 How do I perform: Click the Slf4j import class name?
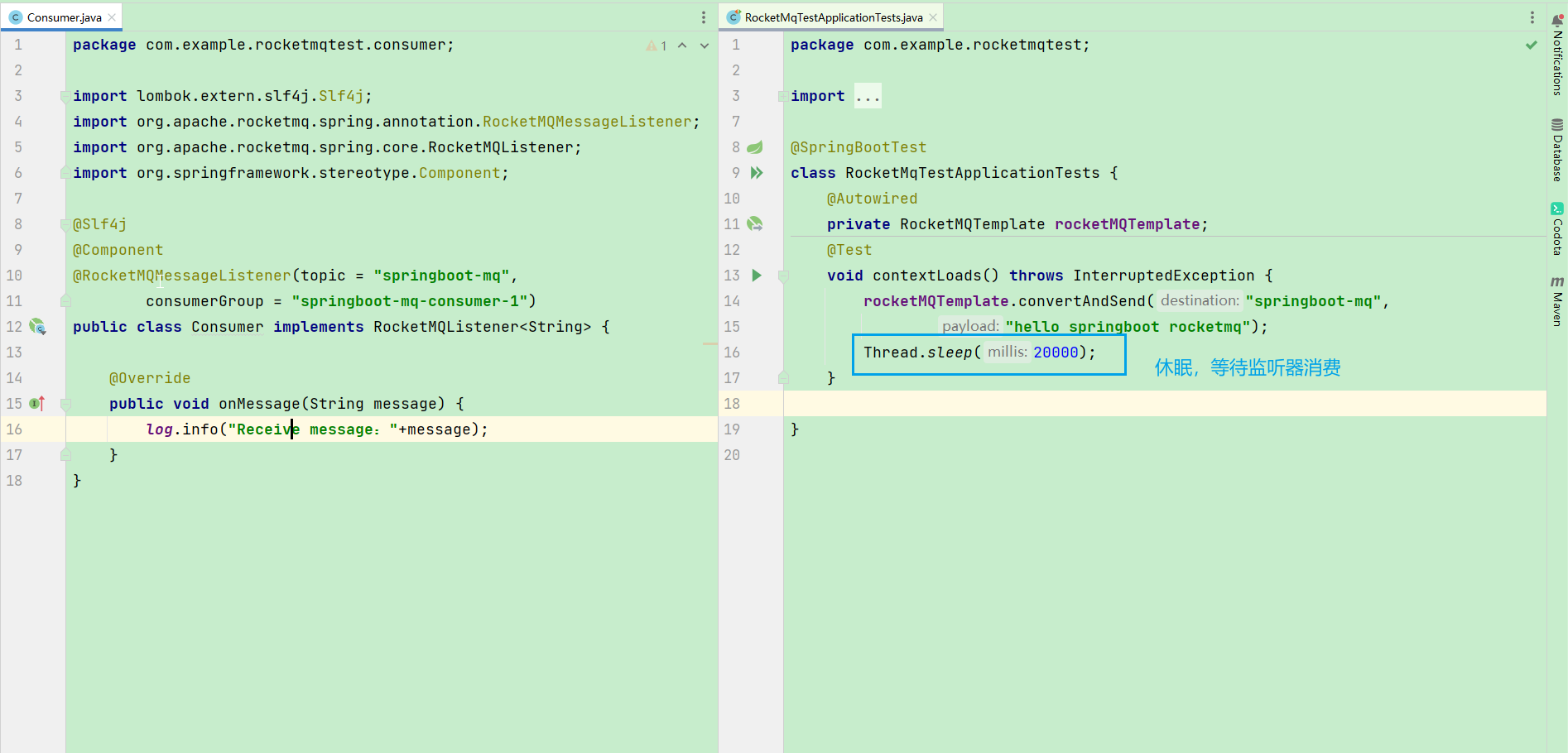click(341, 96)
